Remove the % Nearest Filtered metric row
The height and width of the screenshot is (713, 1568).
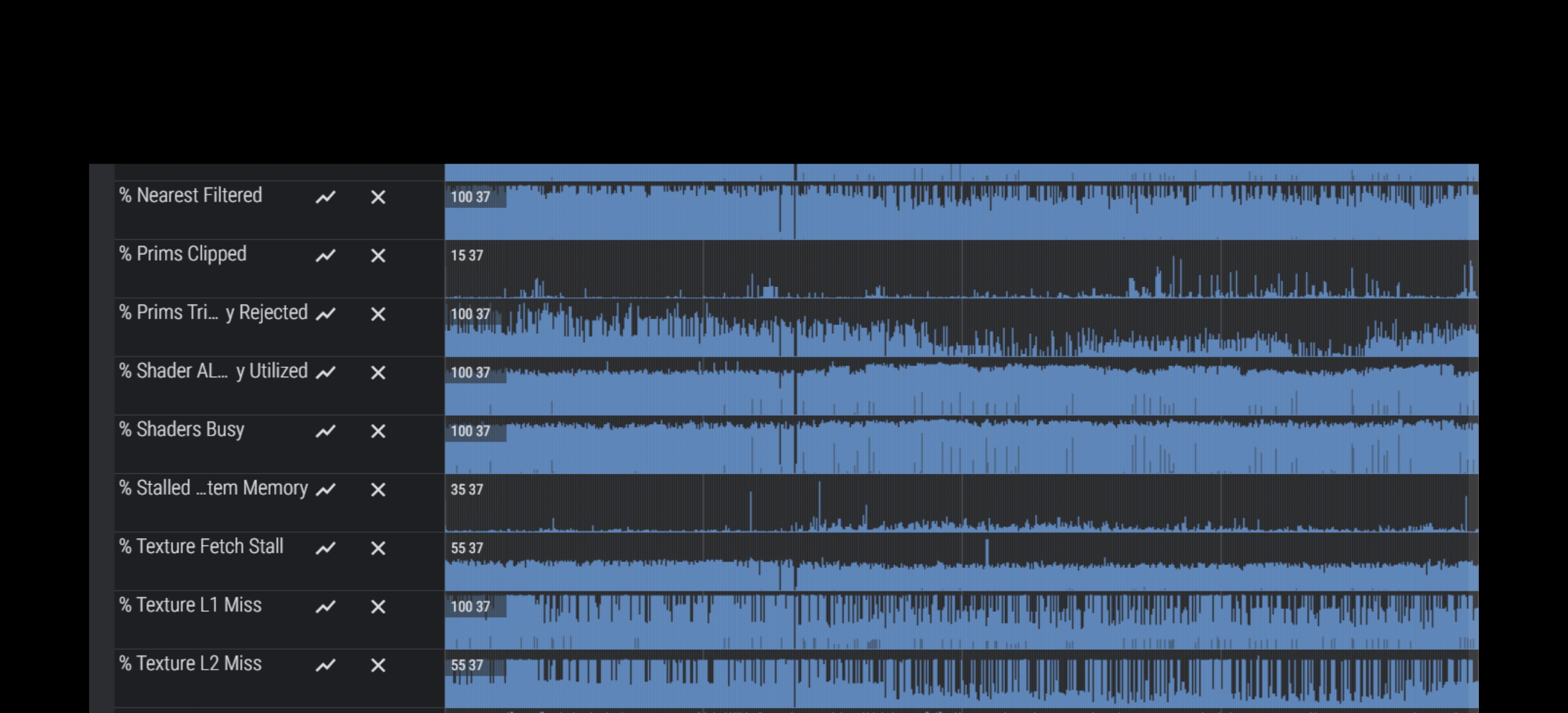coord(378,197)
